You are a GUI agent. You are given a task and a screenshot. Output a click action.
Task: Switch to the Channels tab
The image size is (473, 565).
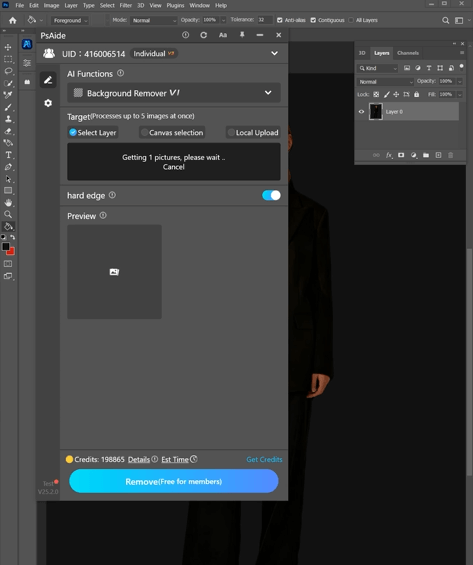point(408,53)
